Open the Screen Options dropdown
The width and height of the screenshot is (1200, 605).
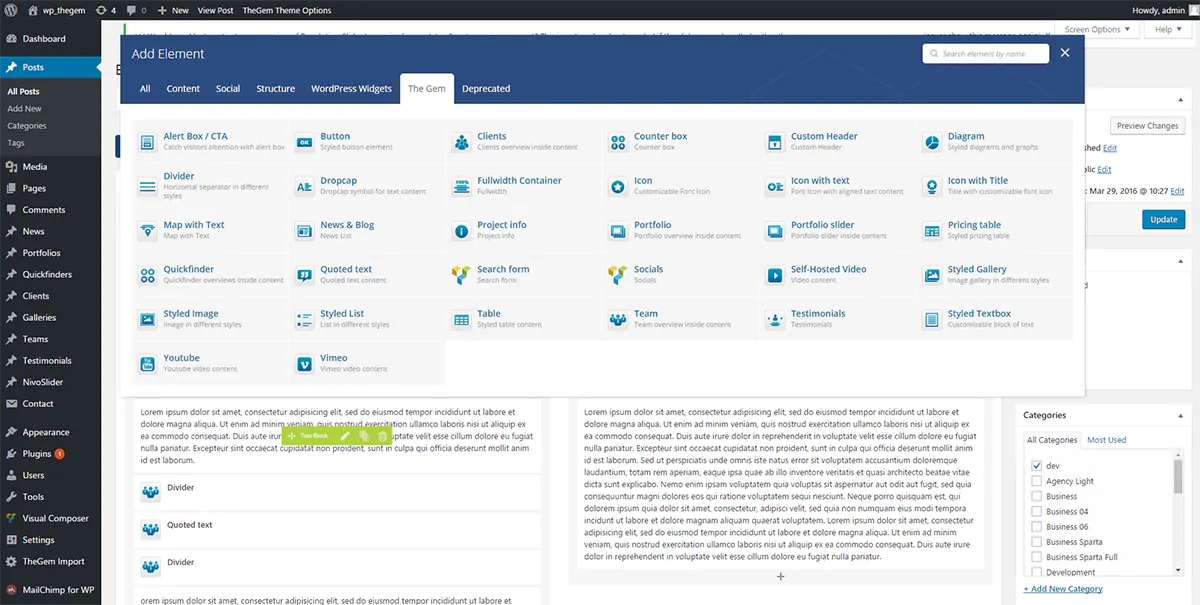[1098, 29]
